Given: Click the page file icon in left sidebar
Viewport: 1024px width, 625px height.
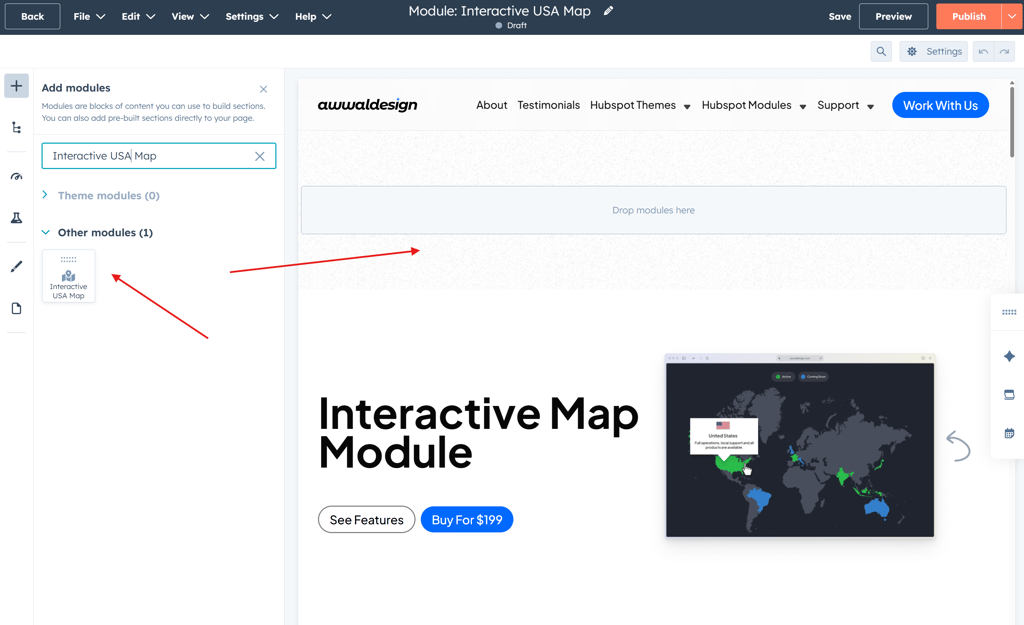Looking at the screenshot, I should click(x=16, y=309).
